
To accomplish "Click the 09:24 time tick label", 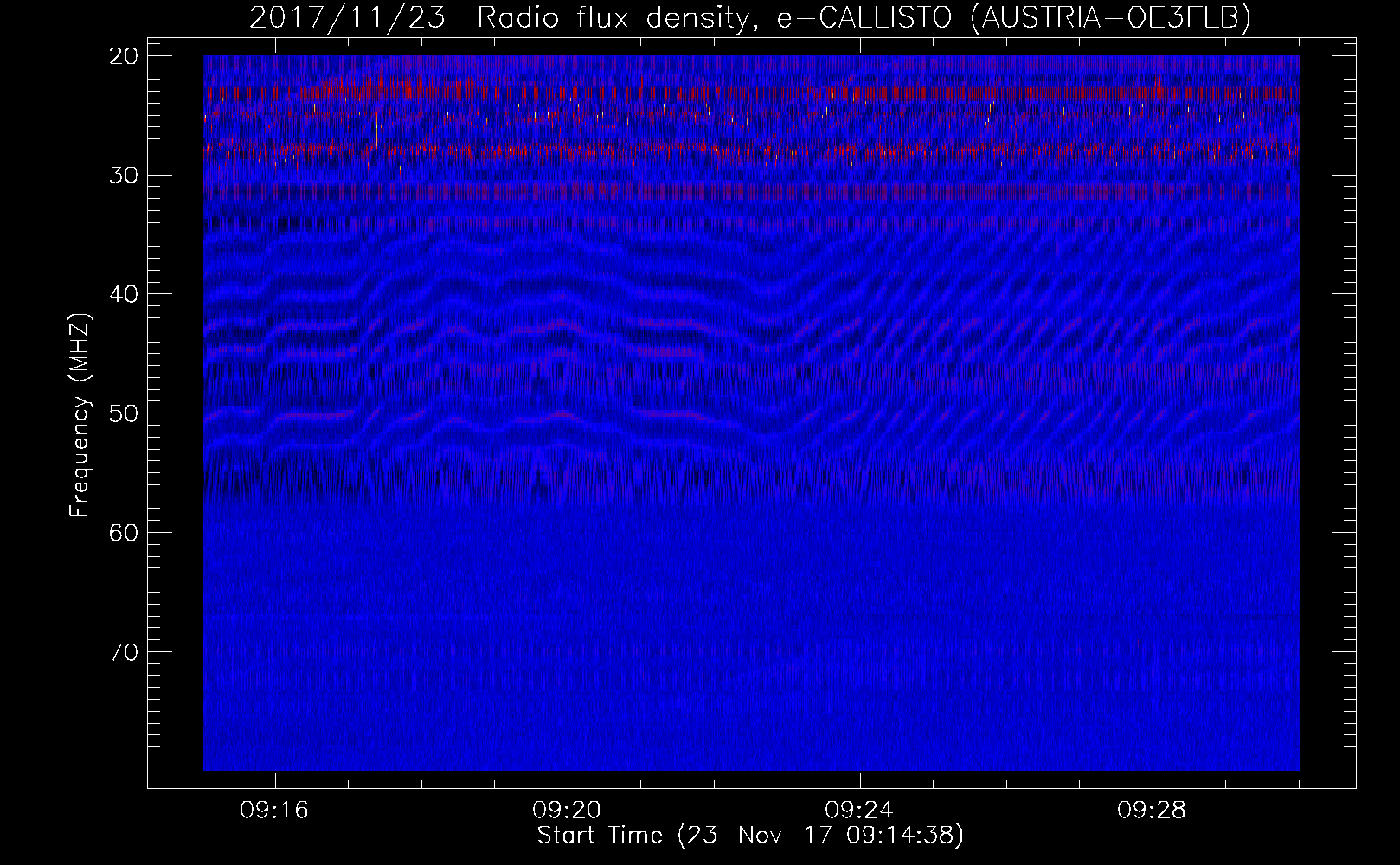I will tap(860, 811).
